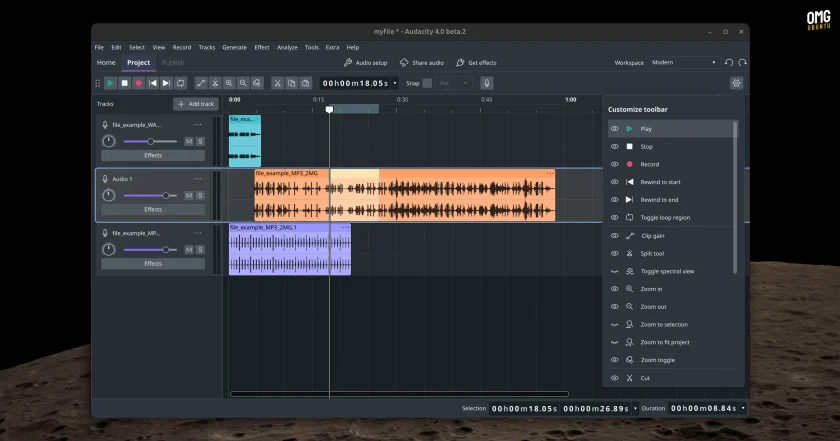
Task: Grab the toolbar drag handle dots
Action: (x=98, y=83)
